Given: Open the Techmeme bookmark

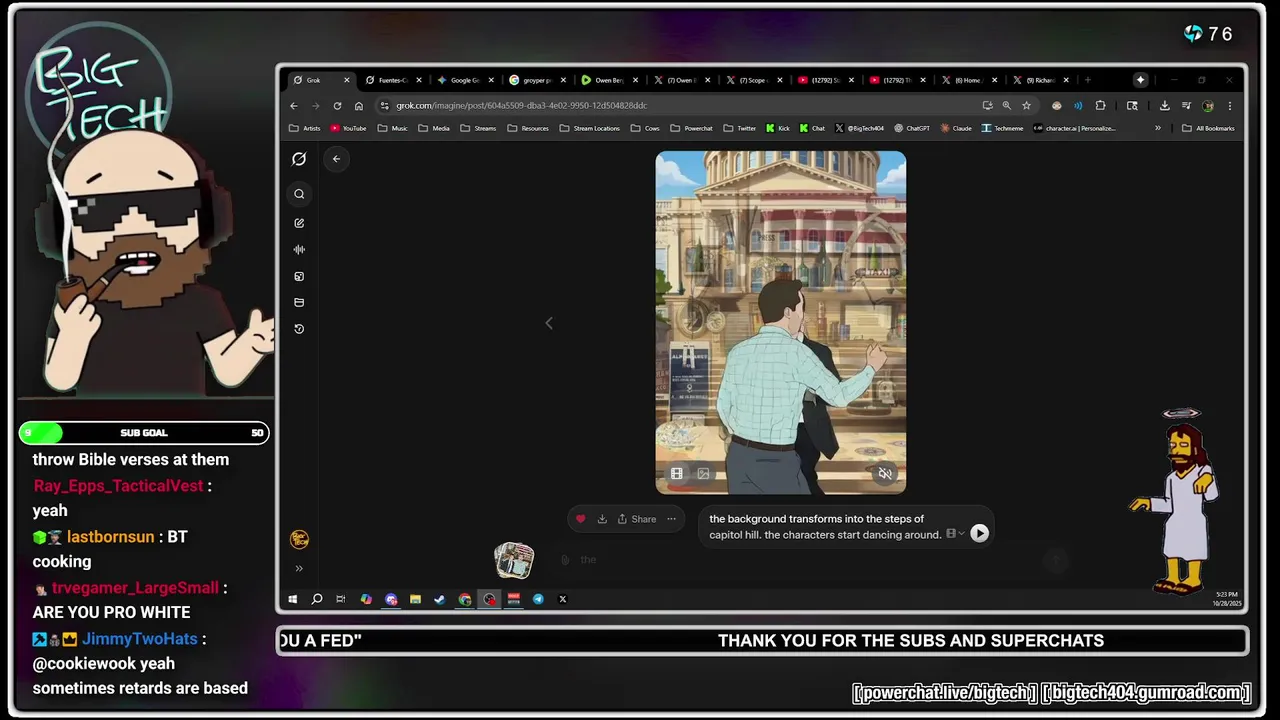Looking at the screenshot, I should [1003, 128].
